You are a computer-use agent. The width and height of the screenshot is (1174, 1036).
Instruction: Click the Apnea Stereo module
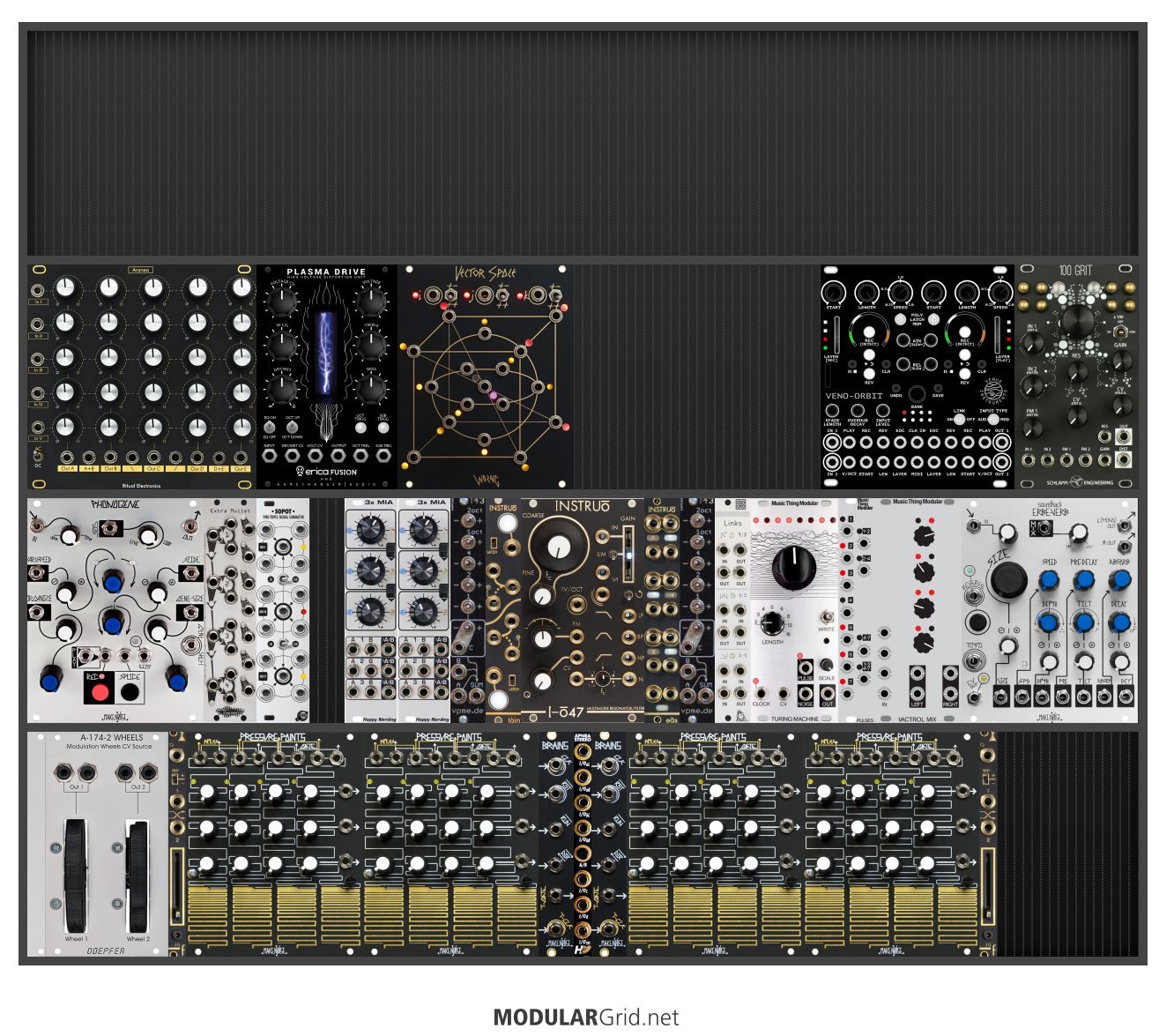point(583,844)
